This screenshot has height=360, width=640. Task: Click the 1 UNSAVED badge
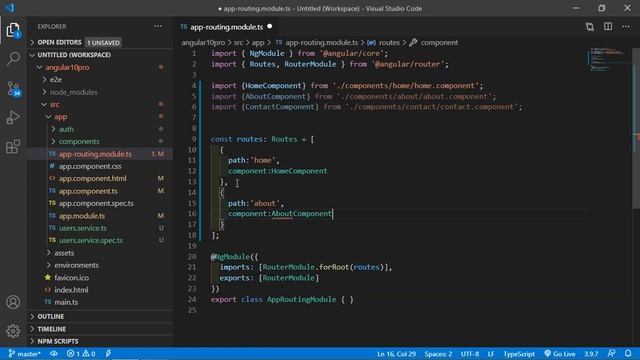(x=103, y=42)
